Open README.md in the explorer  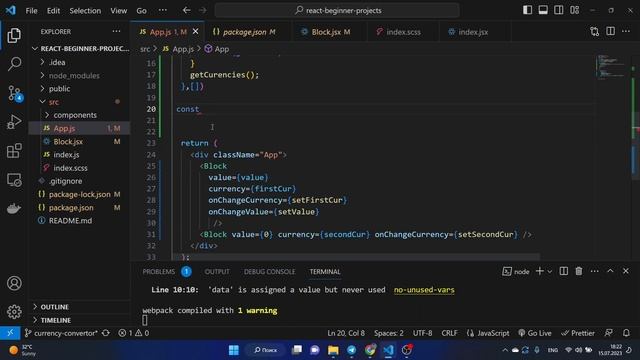[80, 220]
